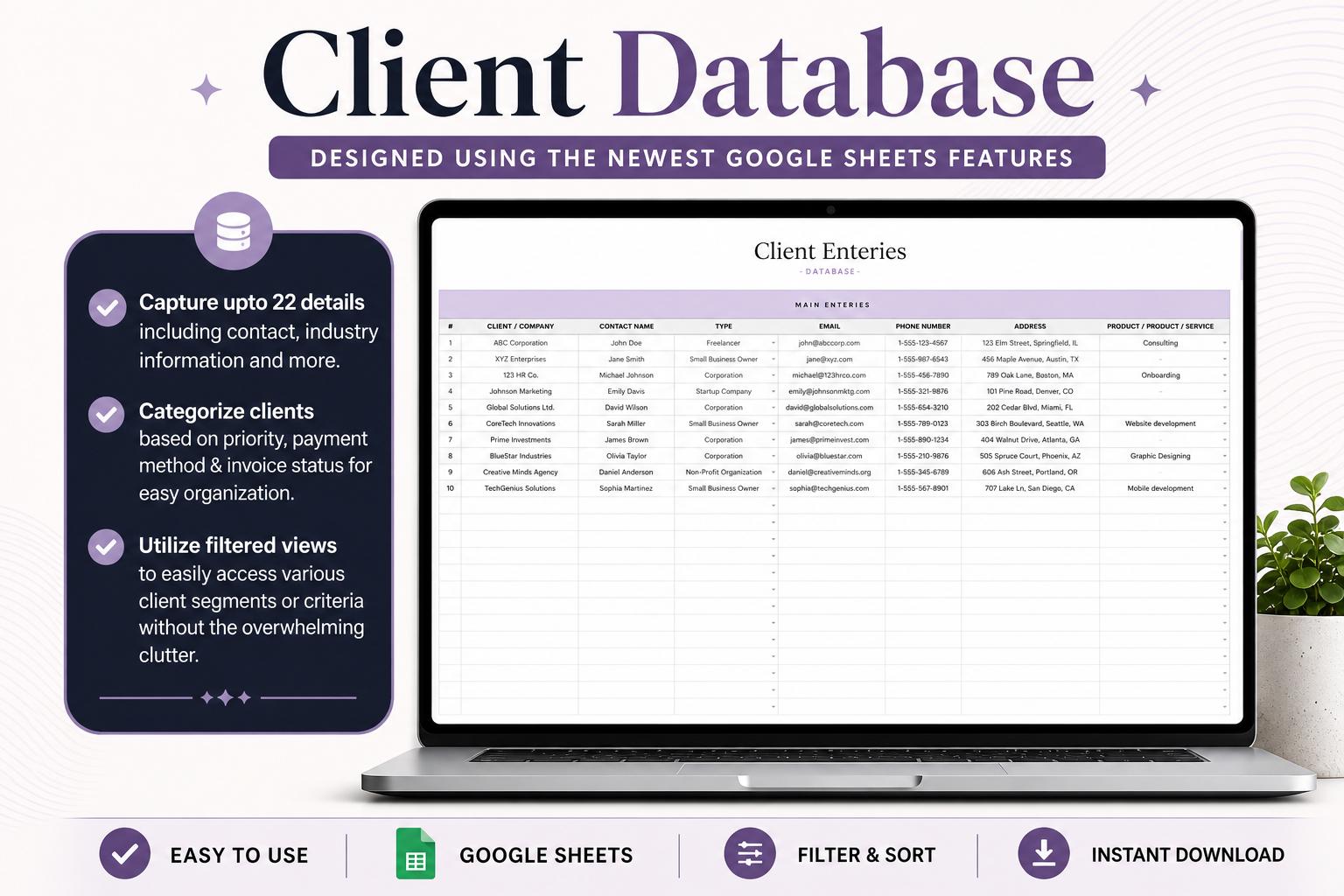1344x896 pixels.
Task: Open Product/Service dropdown in Consulting row
Action: pyautogui.click(x=1224, y=343)
